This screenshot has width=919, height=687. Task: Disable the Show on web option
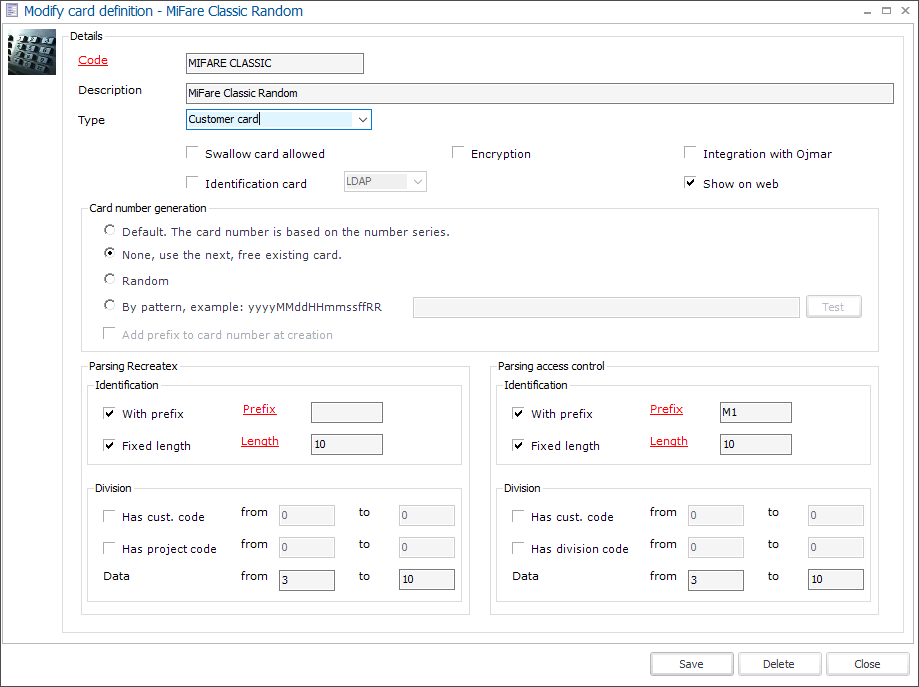[689, 182]
